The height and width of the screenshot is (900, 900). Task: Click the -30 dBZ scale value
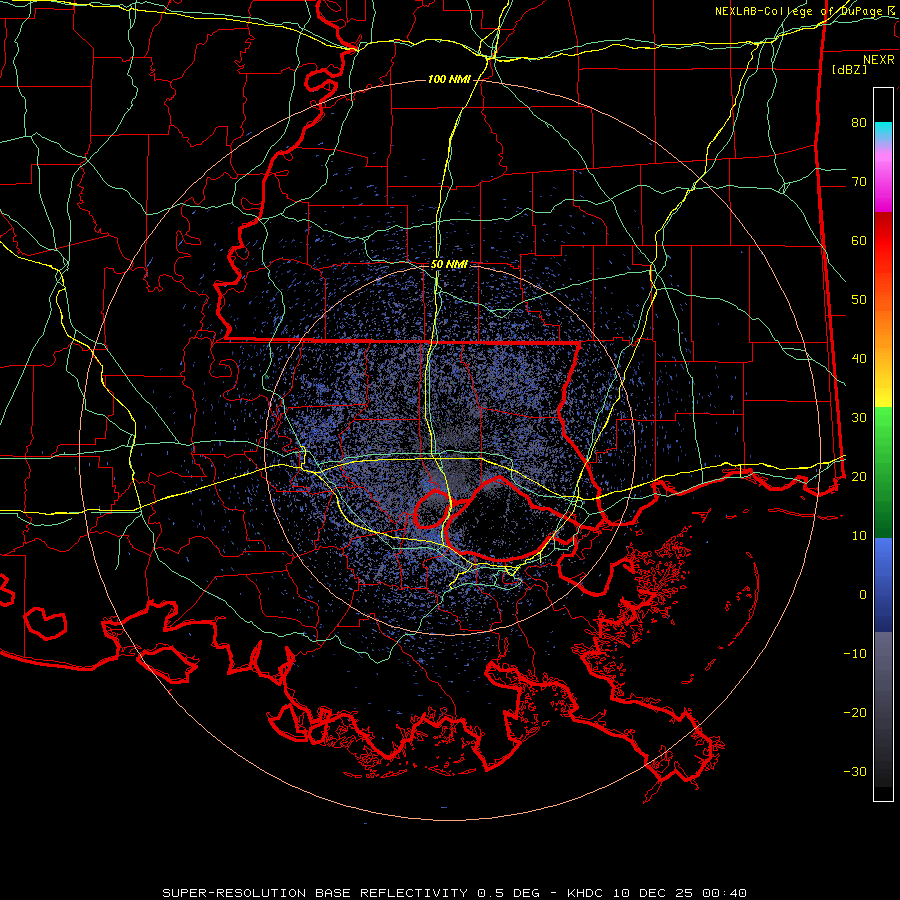[855, 771]
